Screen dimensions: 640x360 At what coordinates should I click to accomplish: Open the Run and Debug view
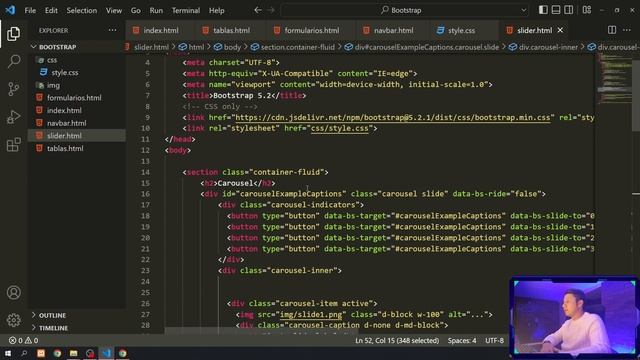point(13,117)
